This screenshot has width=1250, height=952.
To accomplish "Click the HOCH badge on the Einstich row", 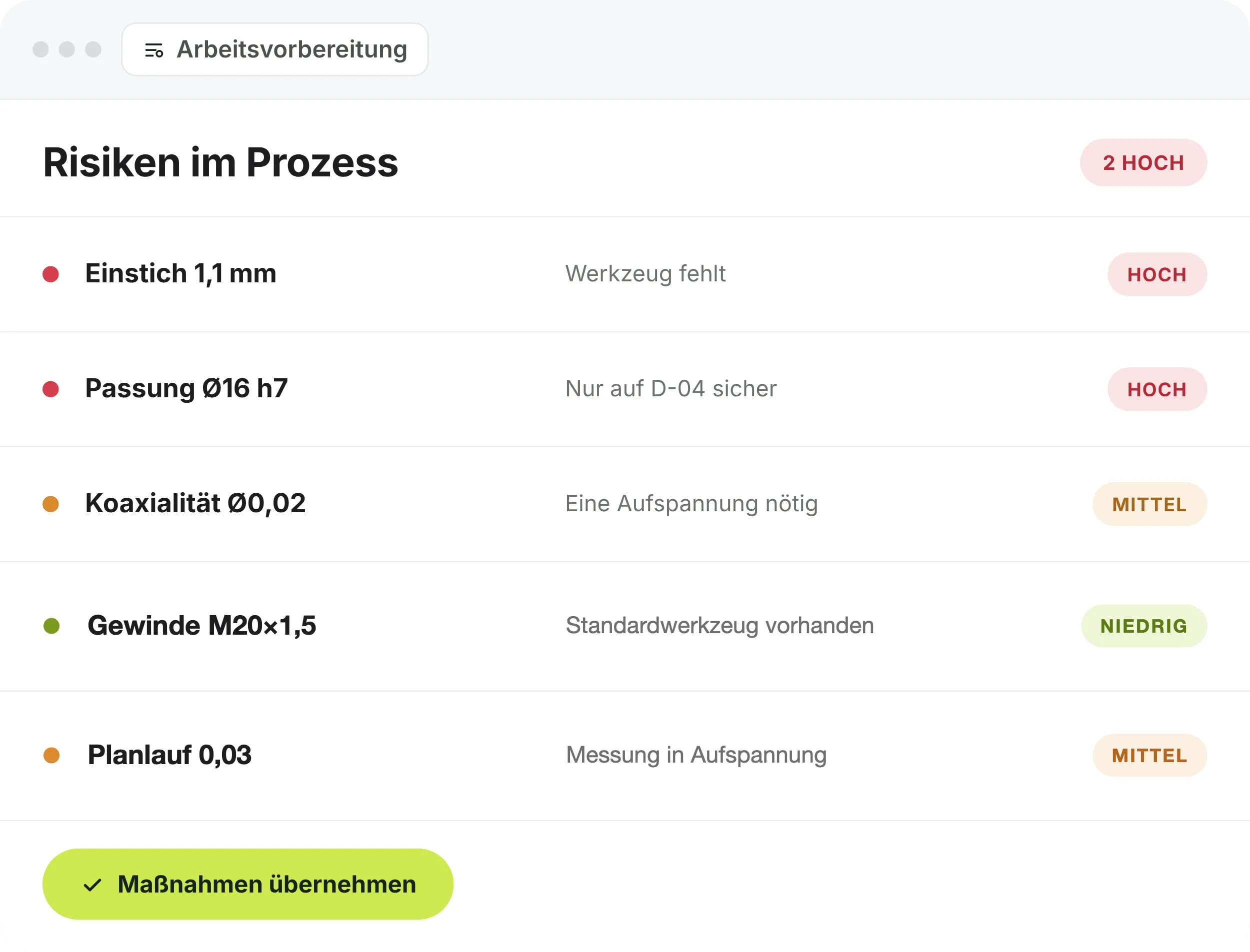I will point(1157,274).
